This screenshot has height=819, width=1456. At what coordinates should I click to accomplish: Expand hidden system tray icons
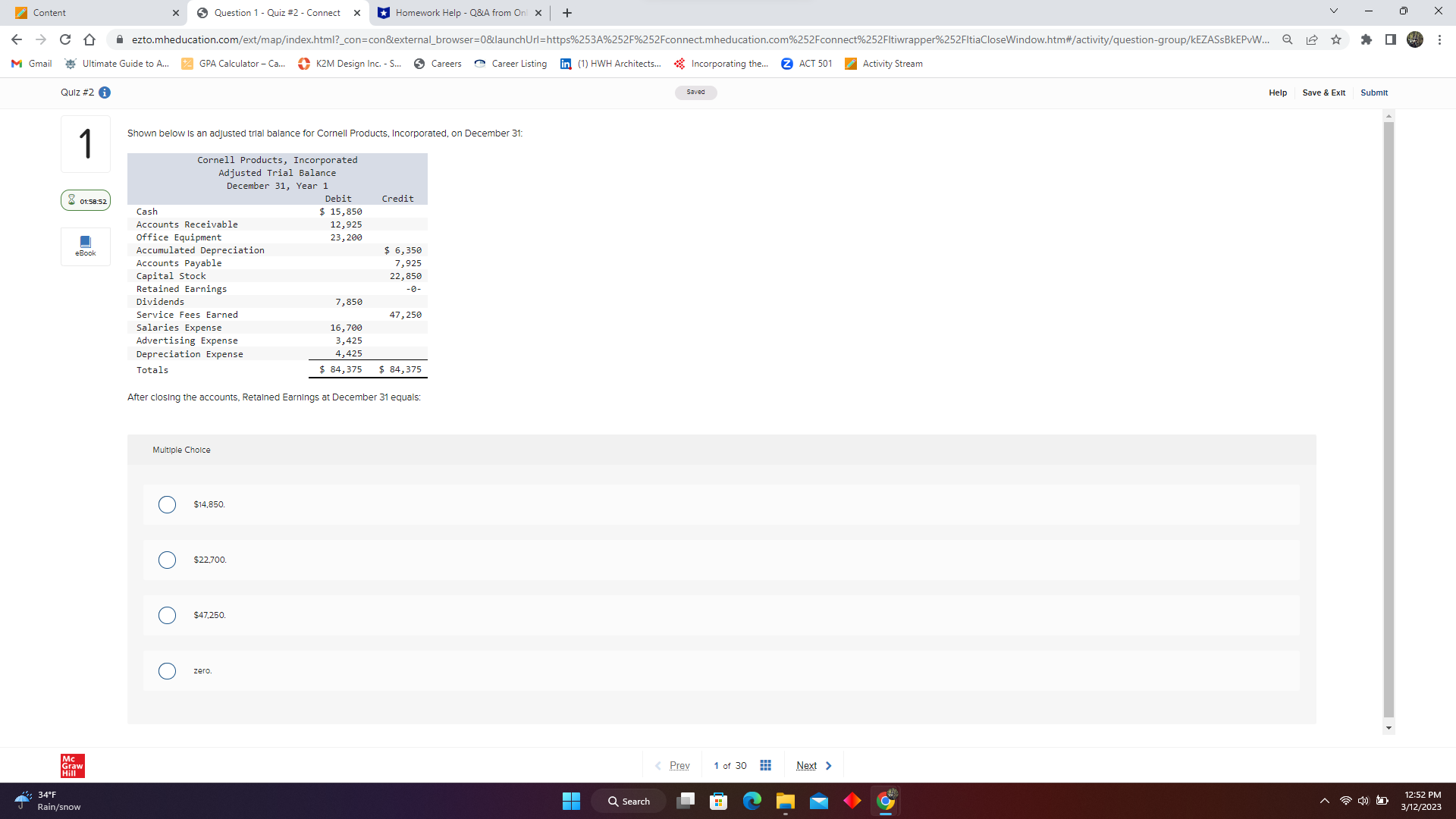[1324, 801]
